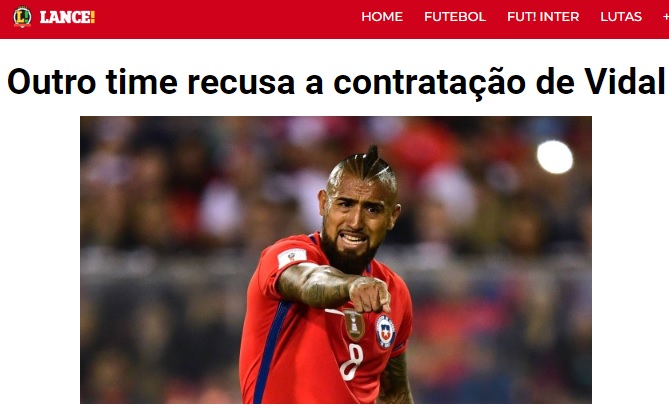The height and width of the screenshot is (408, 669).
Task: Click the empty red header bar area
Action: [226, 17]
